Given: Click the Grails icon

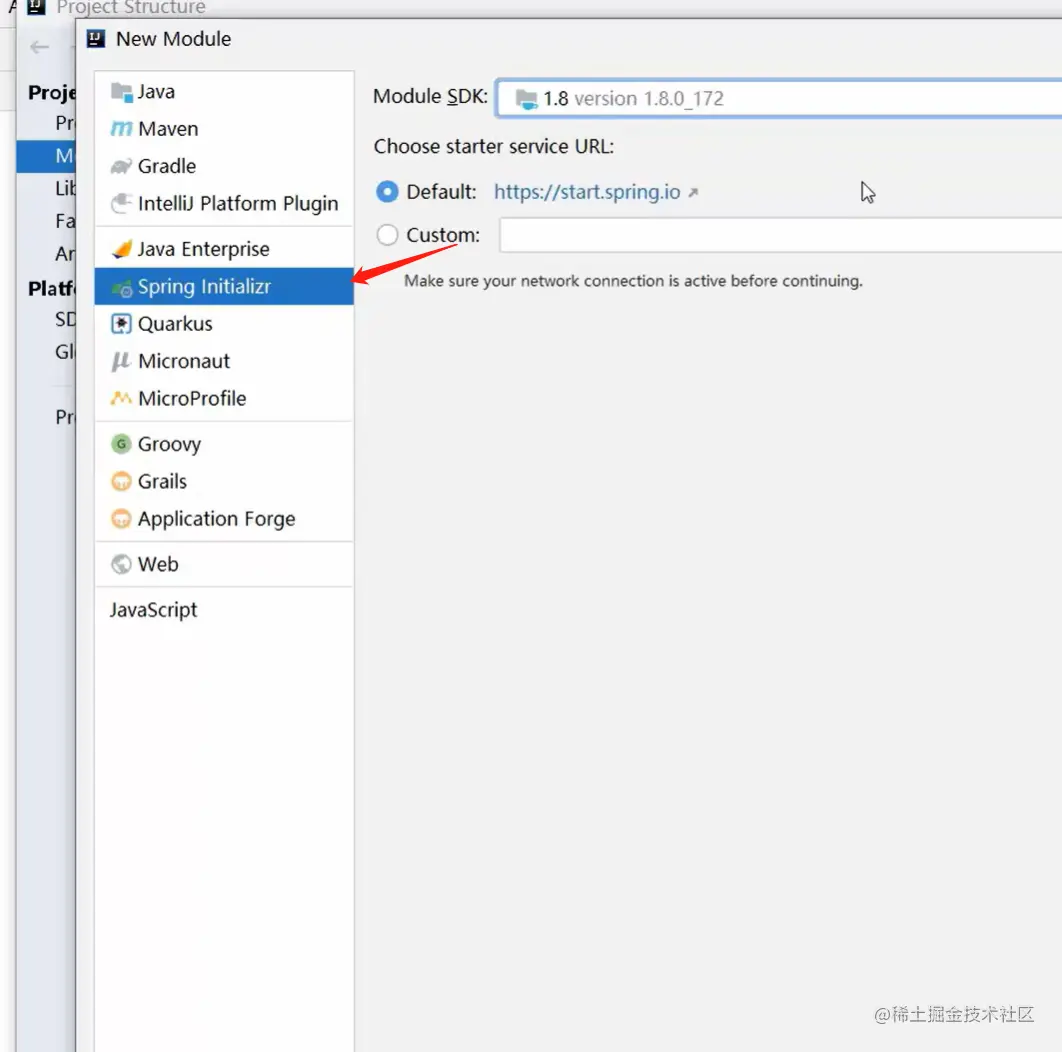Looking at the screenshot, I should point(121,481).
